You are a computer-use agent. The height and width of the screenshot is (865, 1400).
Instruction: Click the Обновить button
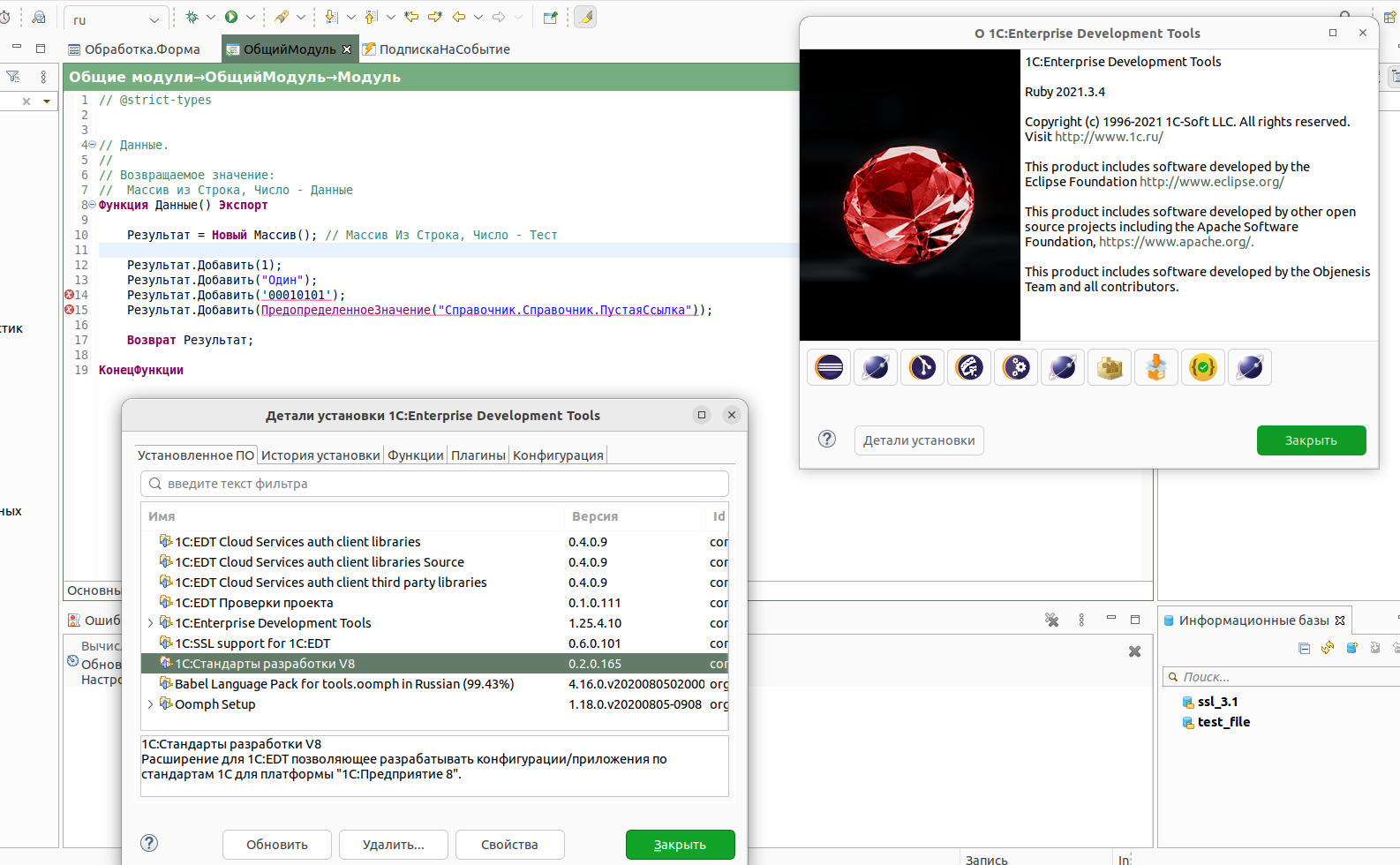277,845
